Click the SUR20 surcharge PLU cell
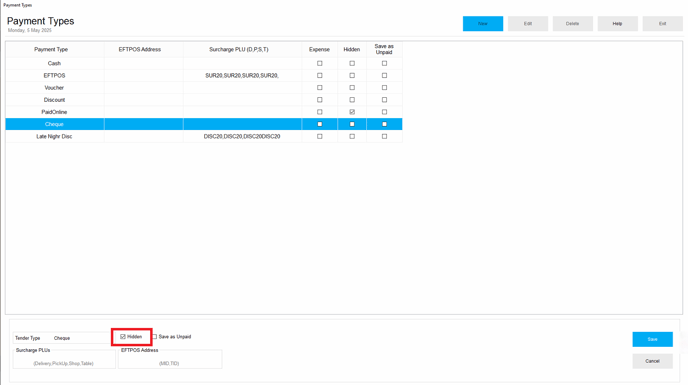Image resolution: width=688 pixels, height=385 pixels. pyautogui.click(x=242, y=76)
